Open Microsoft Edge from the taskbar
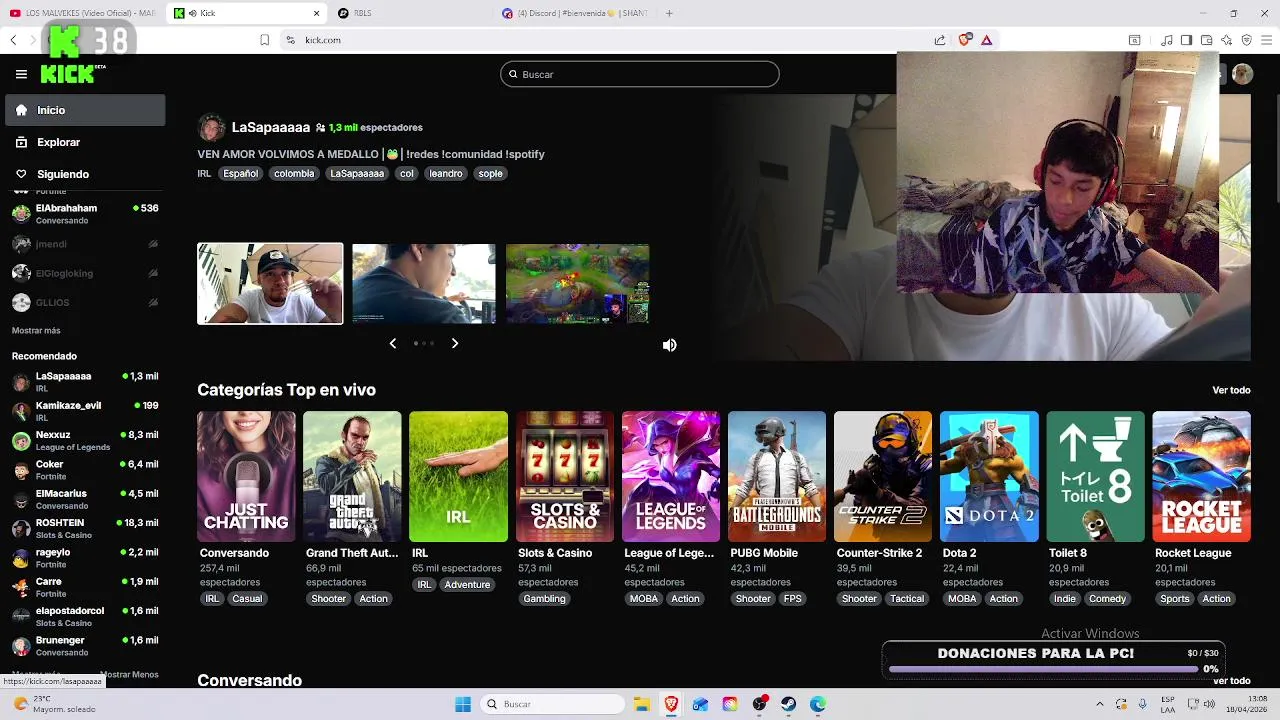Image resolution: width=1280 pixels, height=720 pixels. pos(818,704)
